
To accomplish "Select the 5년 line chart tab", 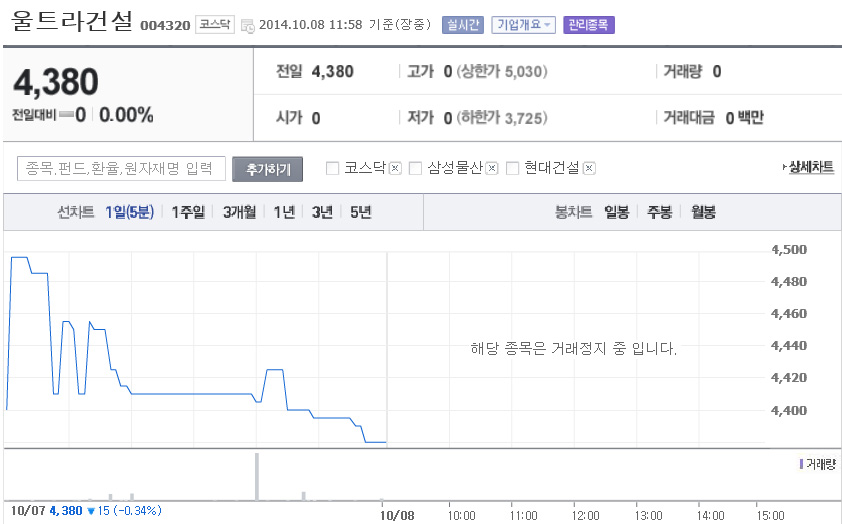I will pyautogui.click(x=361, y=212).
